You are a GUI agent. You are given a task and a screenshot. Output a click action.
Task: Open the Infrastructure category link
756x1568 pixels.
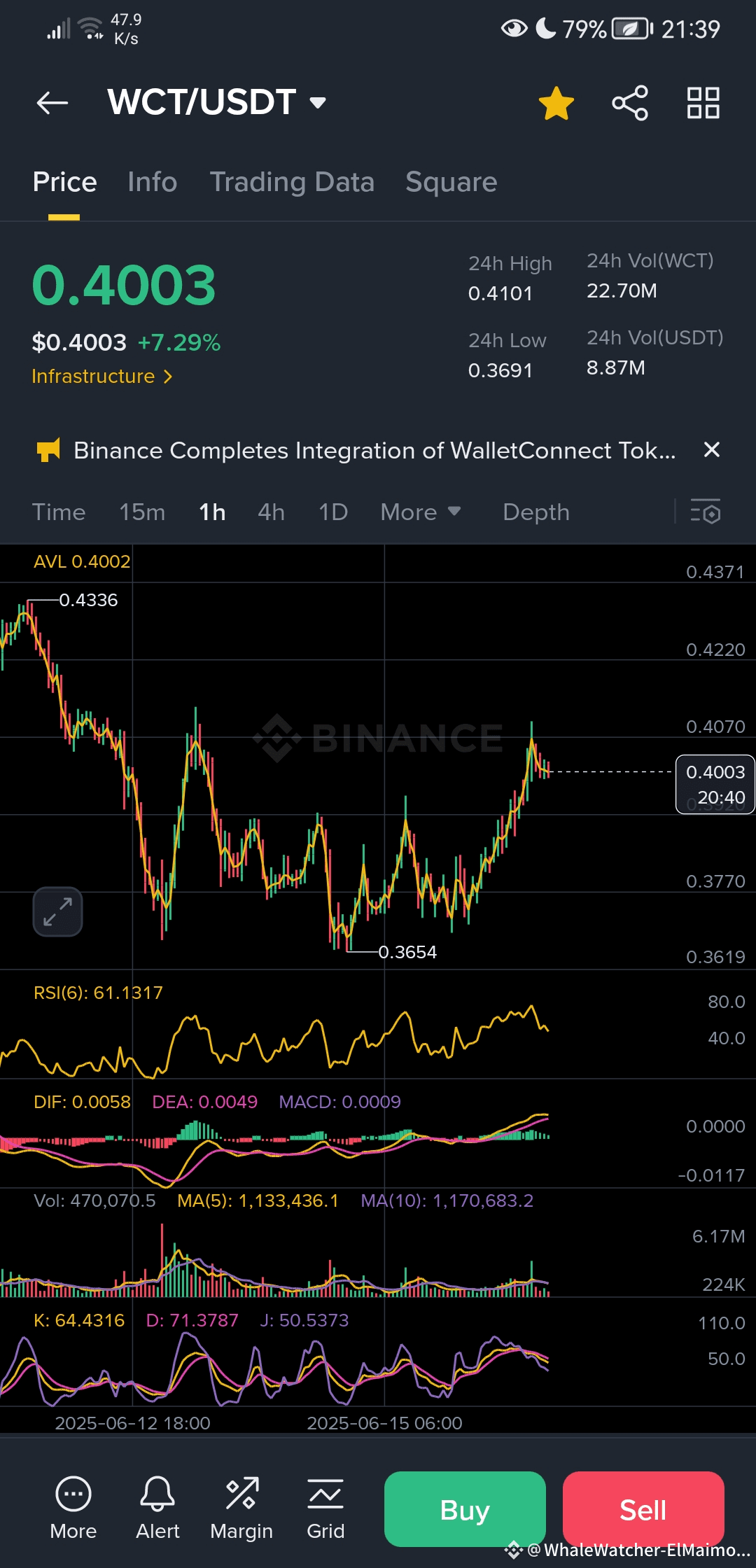[93, 377]
